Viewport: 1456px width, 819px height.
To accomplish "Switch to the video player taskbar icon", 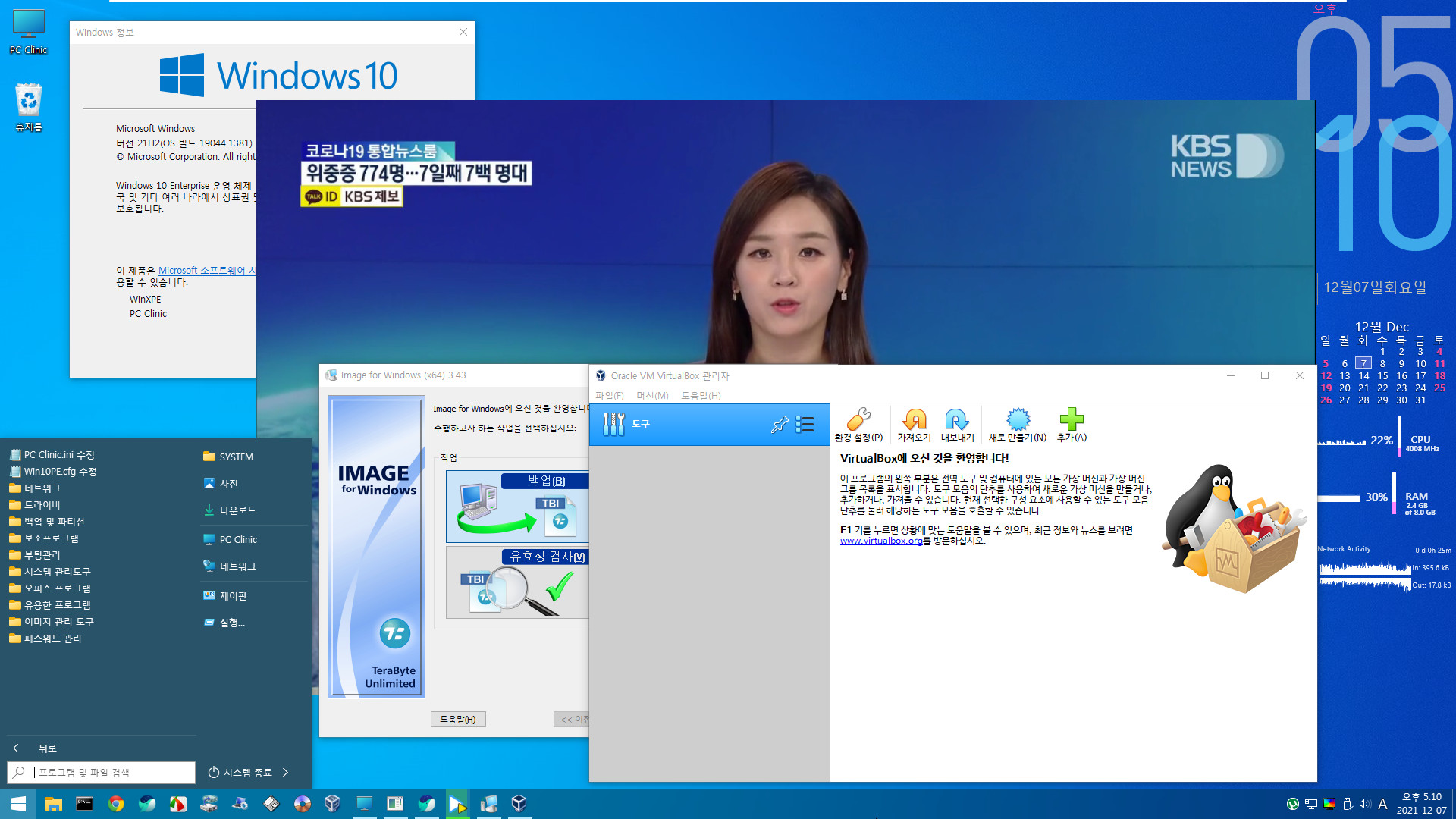I will (x=457, y=804).
